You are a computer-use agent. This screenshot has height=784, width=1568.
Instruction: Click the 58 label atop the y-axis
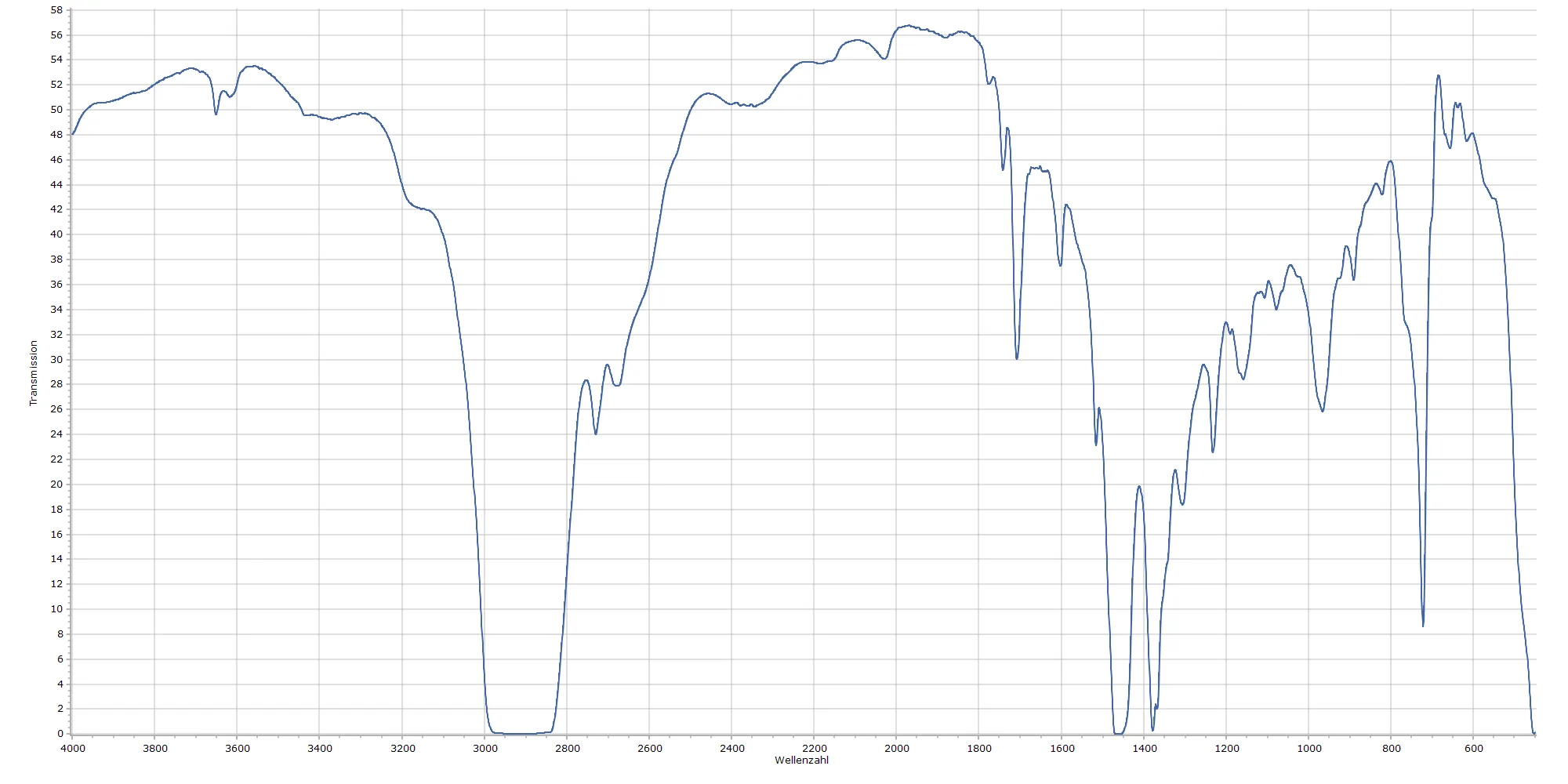point(56,10)
